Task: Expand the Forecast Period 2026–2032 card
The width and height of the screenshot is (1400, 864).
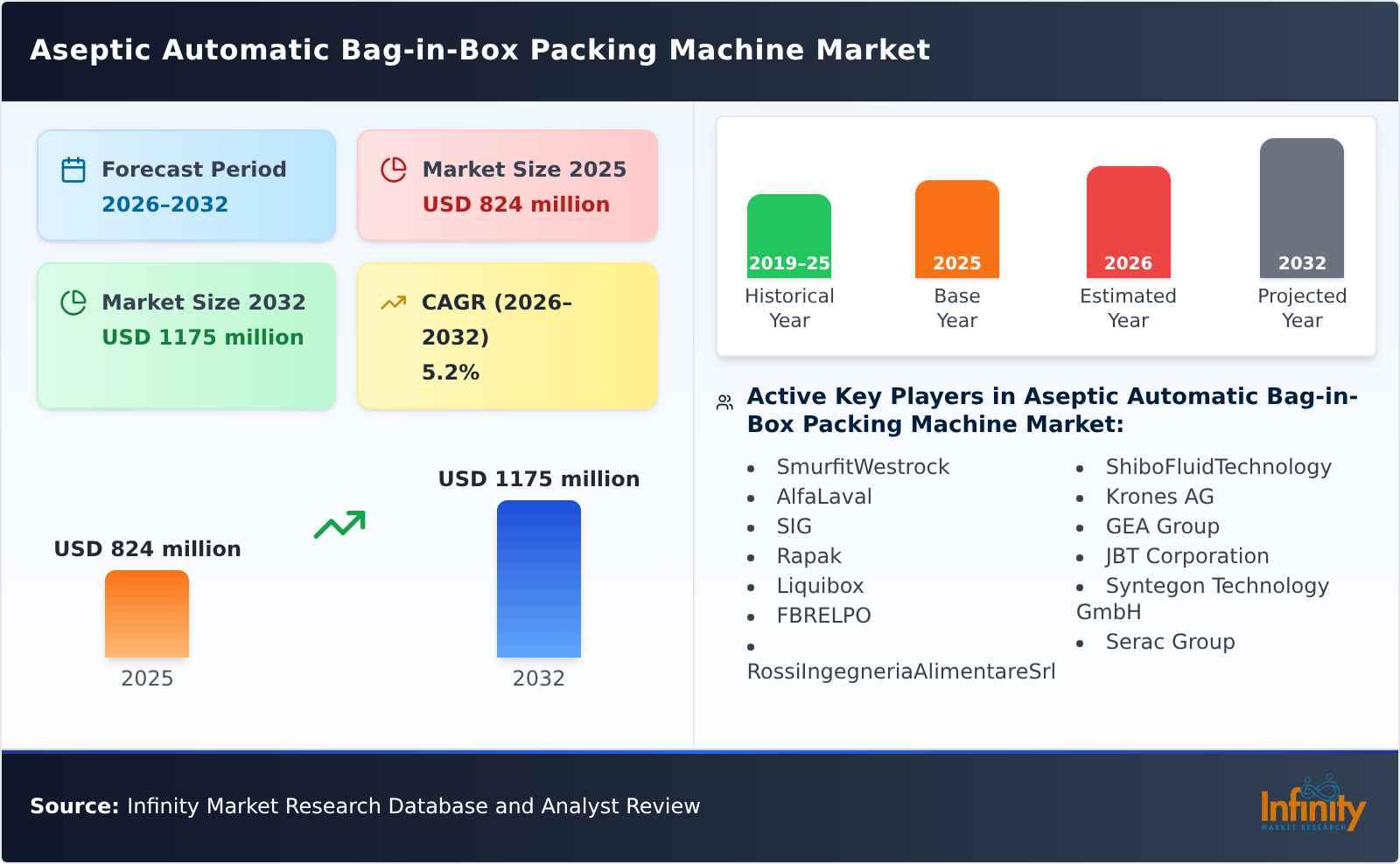Action: click(x=185, y=185)
